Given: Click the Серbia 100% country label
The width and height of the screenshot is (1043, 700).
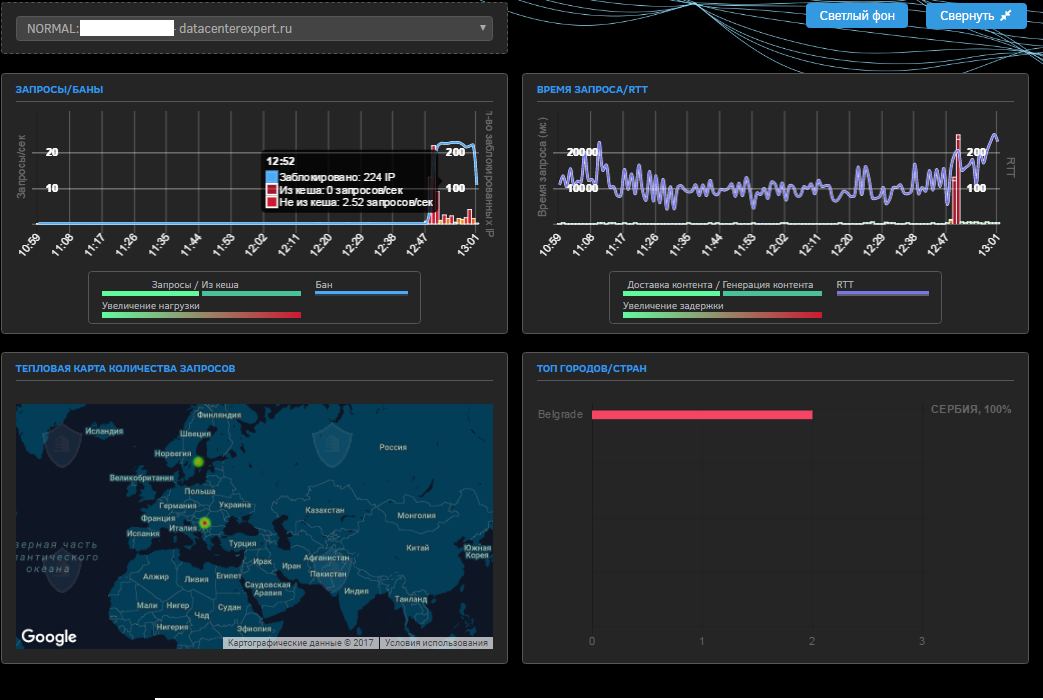Looking at the screenshot, I should (970, 409).
